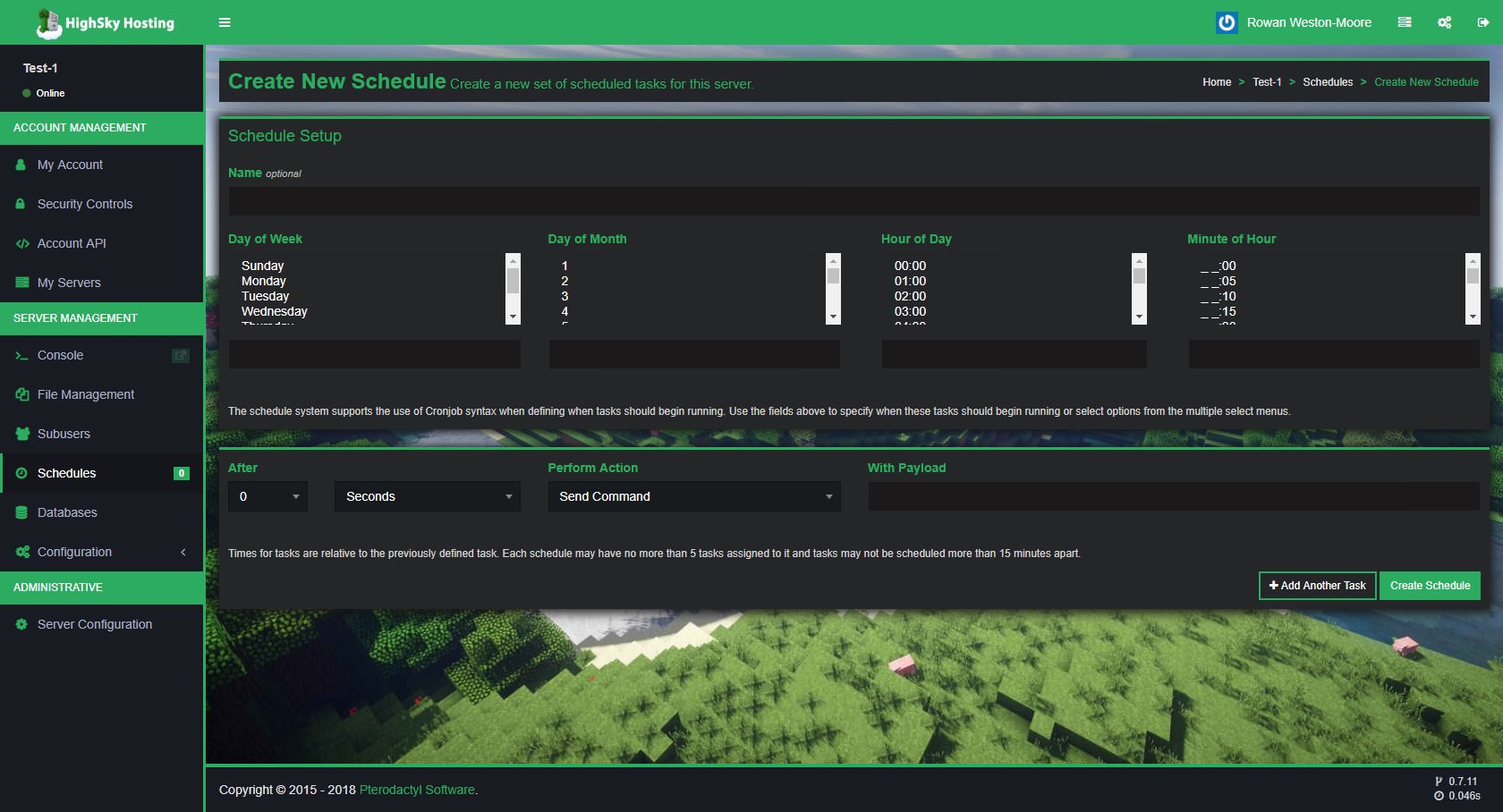Open My Account in sidebar
The height and width of the screenshot is (812, 1503).
(x=70, y=165)
